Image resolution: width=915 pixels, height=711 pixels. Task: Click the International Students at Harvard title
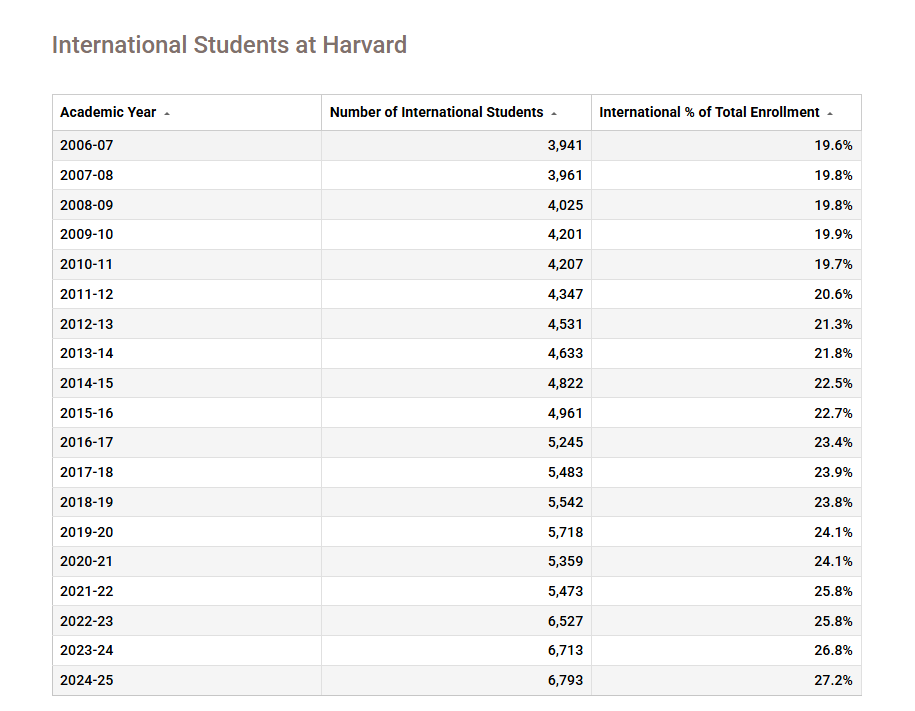pyautogui.click(x=229, y=45)
